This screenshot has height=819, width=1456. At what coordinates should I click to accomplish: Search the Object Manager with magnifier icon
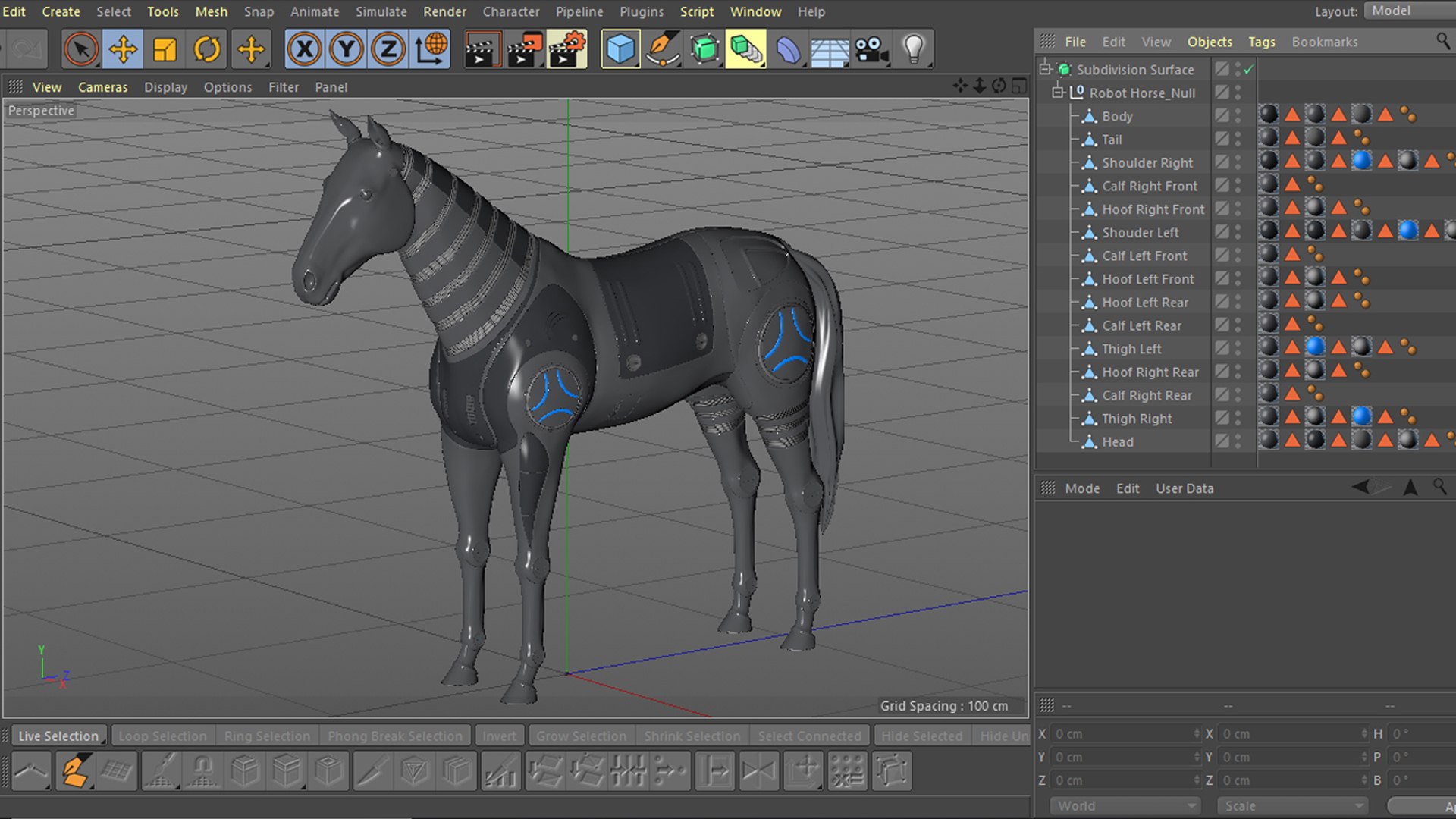[x=1442, y=40]
